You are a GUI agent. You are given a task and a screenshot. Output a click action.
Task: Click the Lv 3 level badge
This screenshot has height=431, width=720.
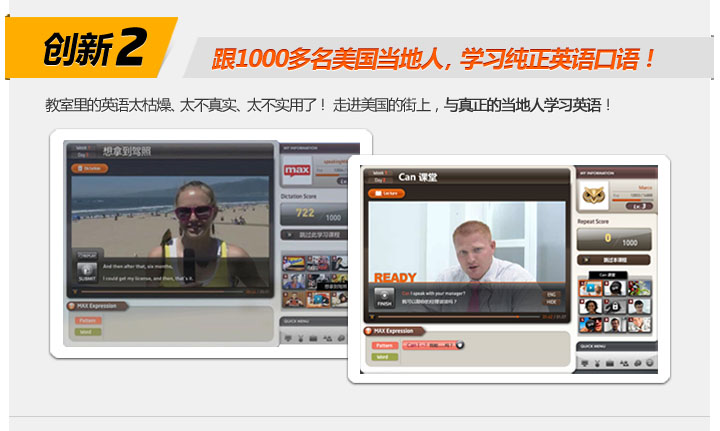click(x=639, y=207)
